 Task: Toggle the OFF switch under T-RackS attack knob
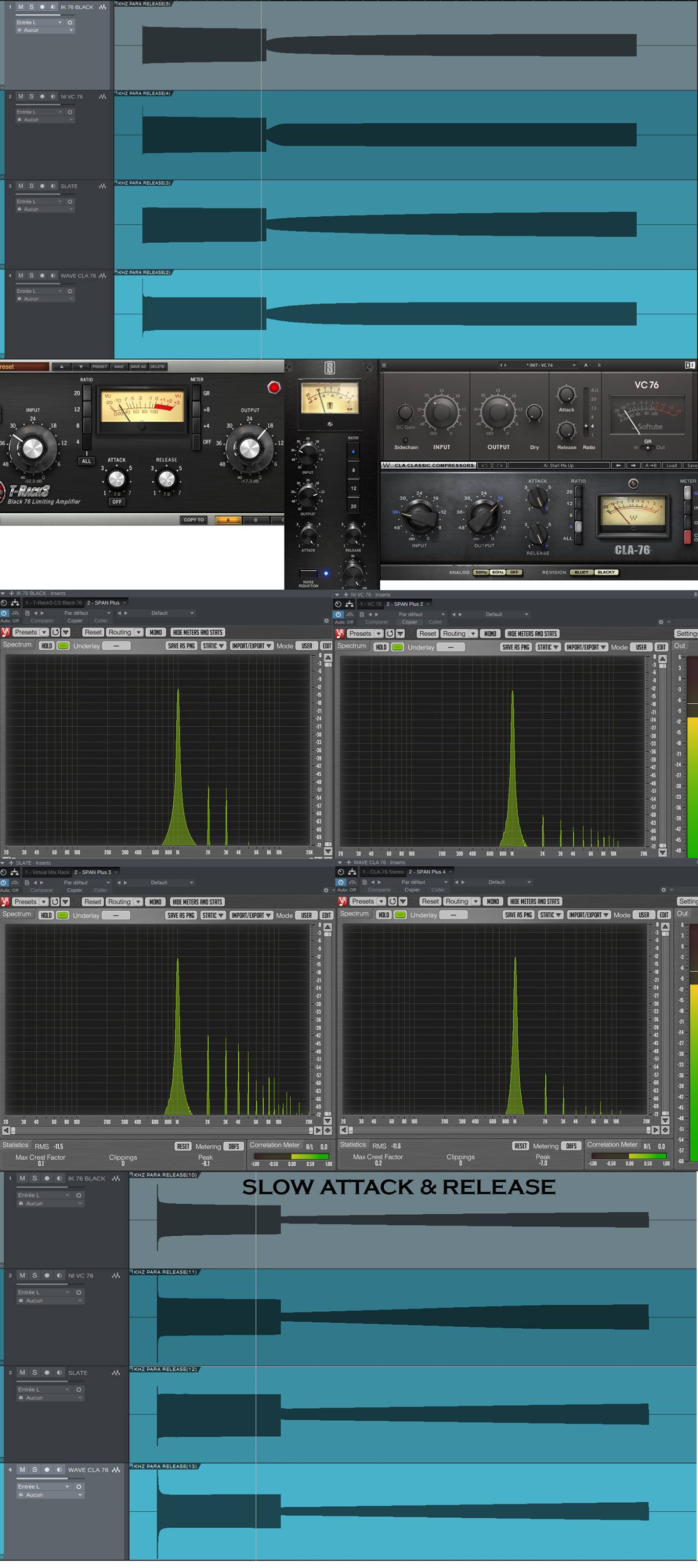coord(117,501)
